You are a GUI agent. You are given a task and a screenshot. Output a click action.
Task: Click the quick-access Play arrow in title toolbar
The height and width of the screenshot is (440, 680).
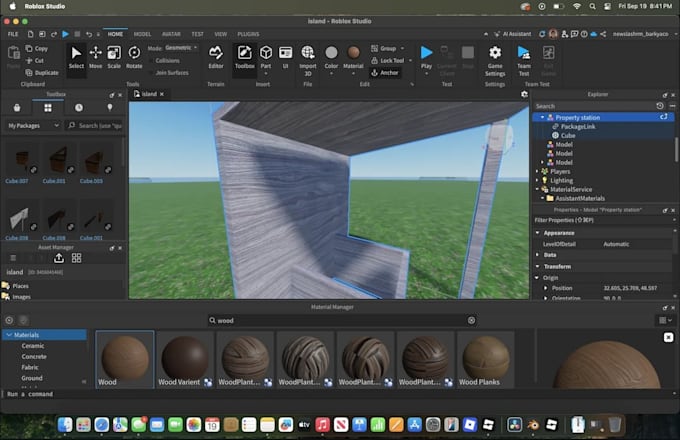(x=65, y=34)
